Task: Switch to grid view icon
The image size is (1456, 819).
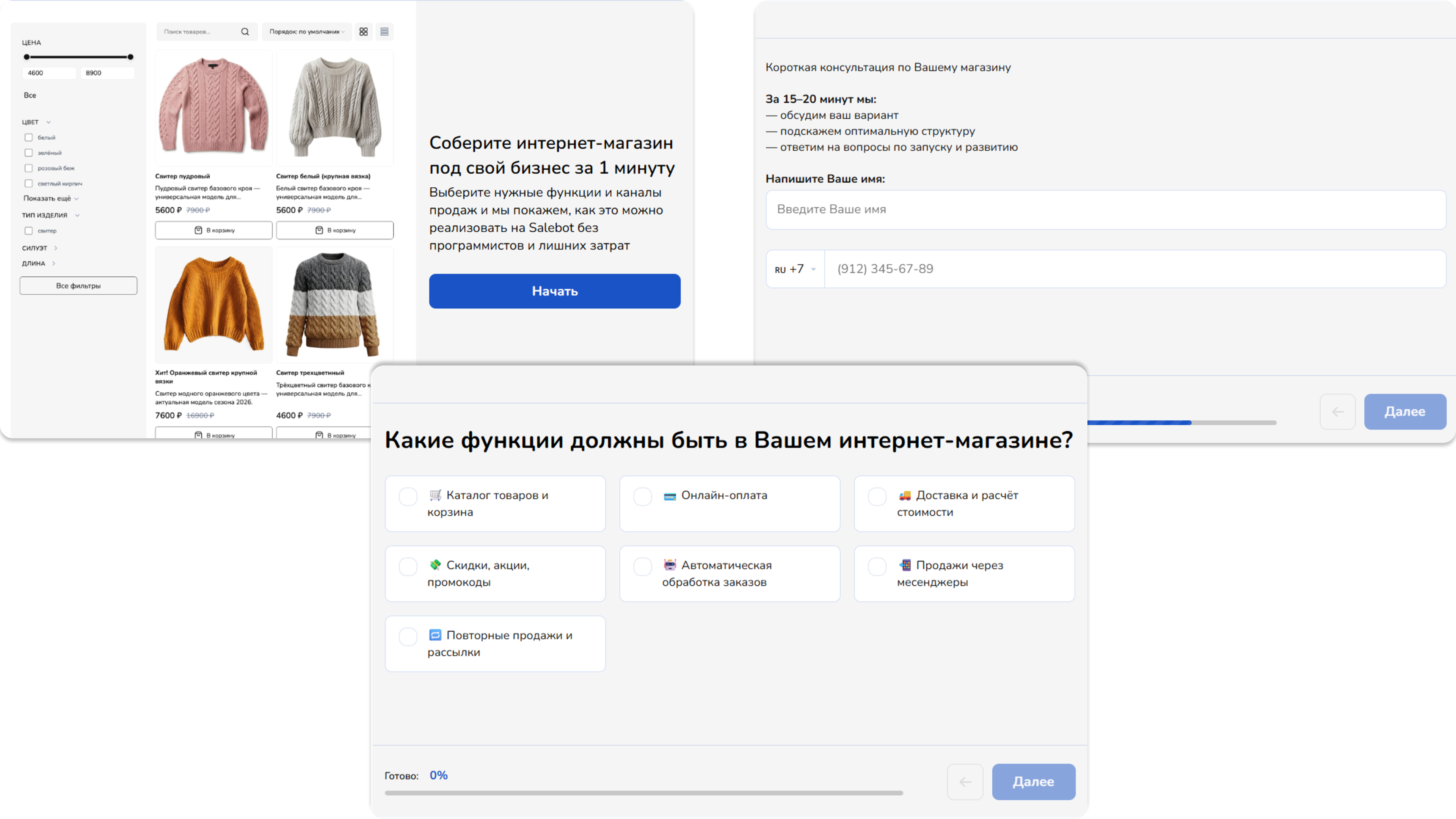Action: point(364,31)
